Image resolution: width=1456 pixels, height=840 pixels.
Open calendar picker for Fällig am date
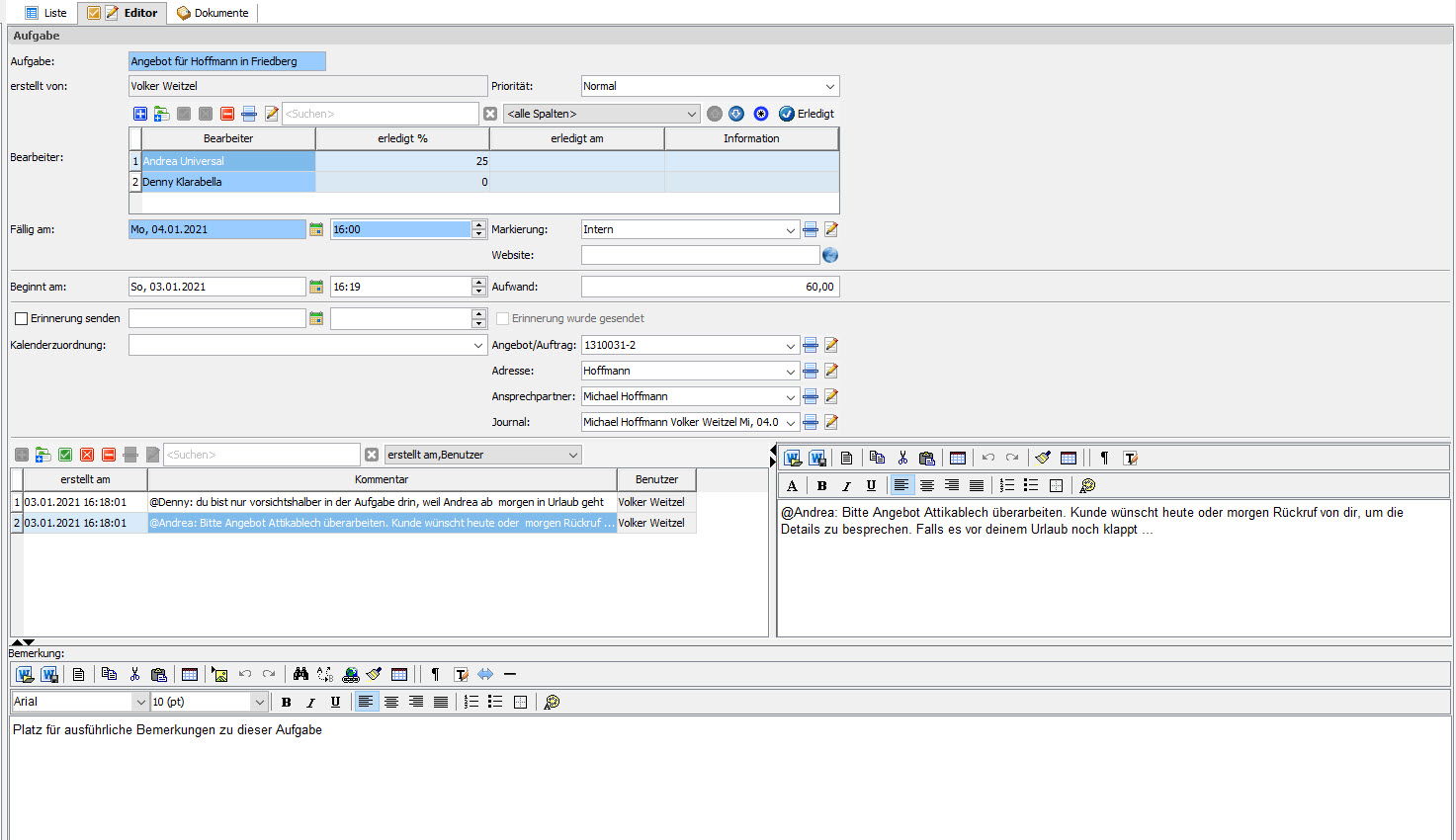pos(316,229)
